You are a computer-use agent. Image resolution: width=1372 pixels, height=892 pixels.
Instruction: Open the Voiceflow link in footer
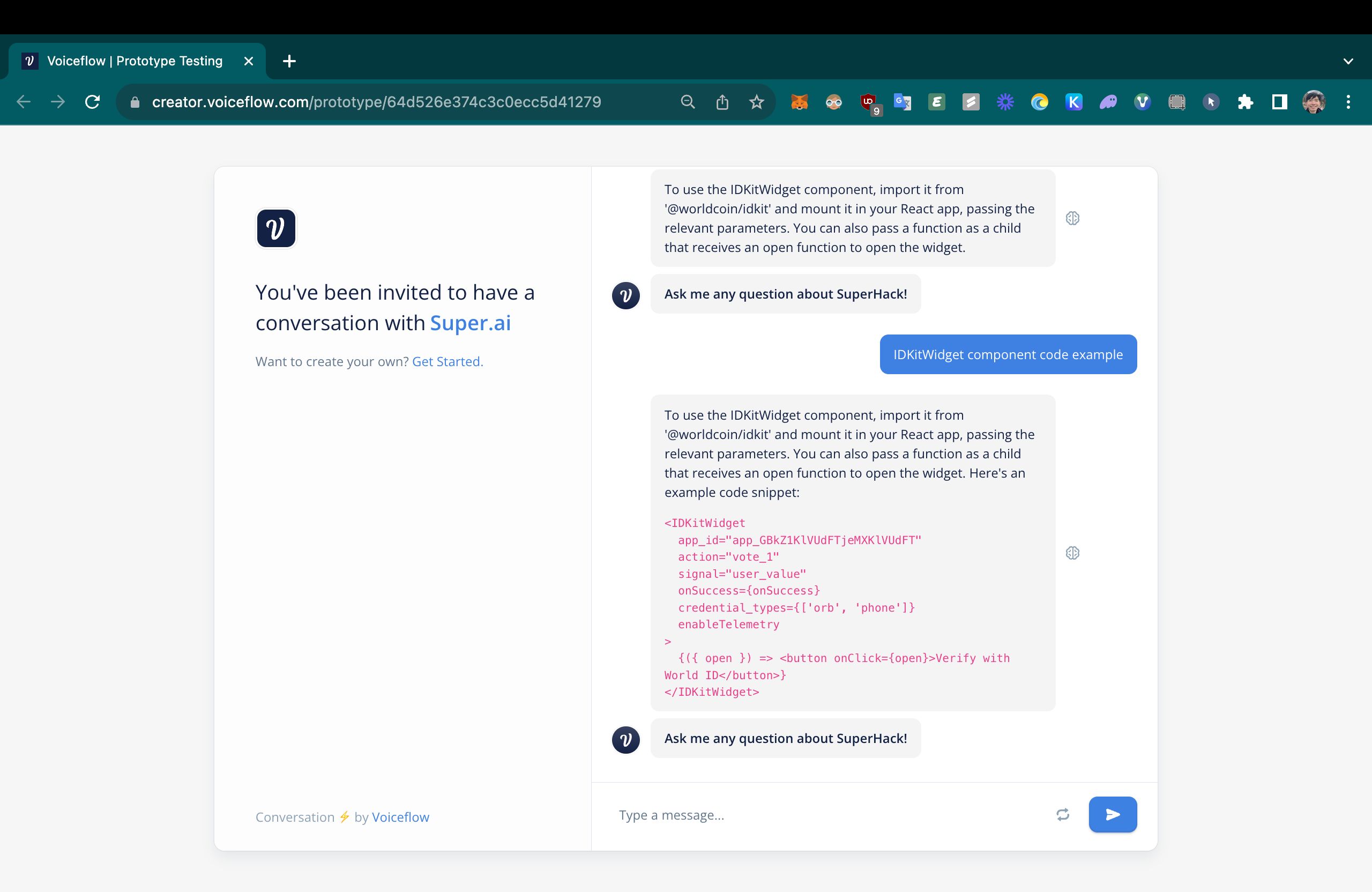point(400,817)
